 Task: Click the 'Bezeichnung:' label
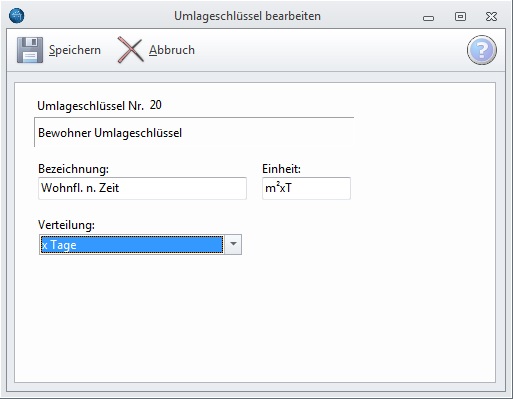click(73, 169)
